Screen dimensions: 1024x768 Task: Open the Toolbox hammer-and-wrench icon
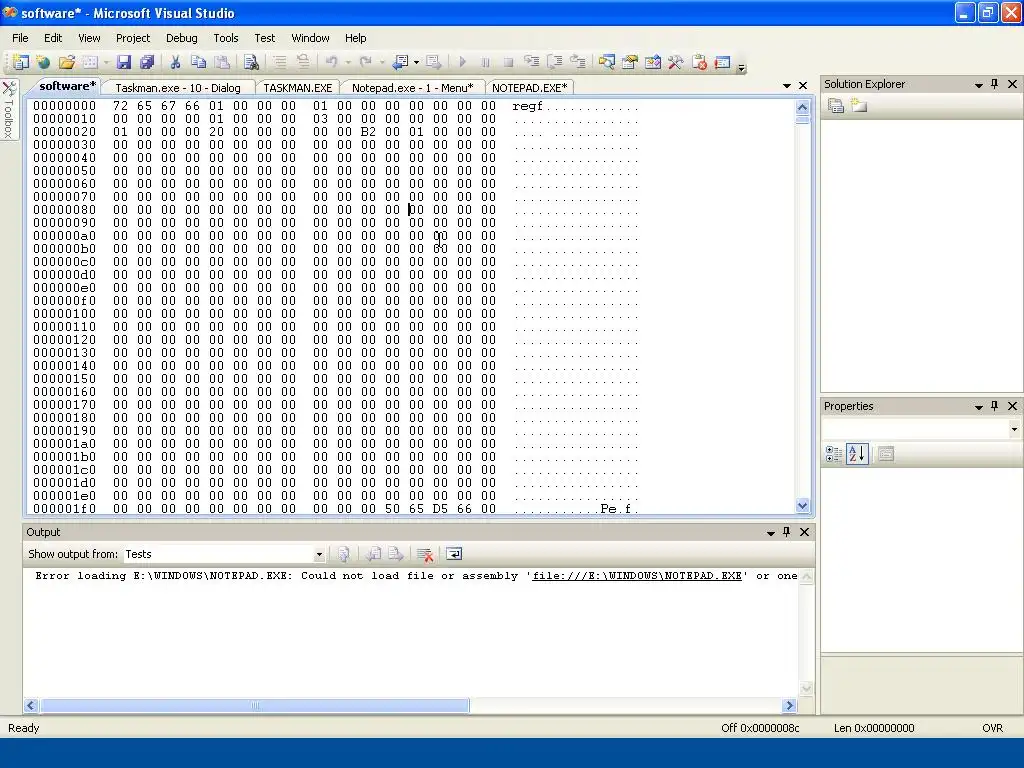coord(676,62)
